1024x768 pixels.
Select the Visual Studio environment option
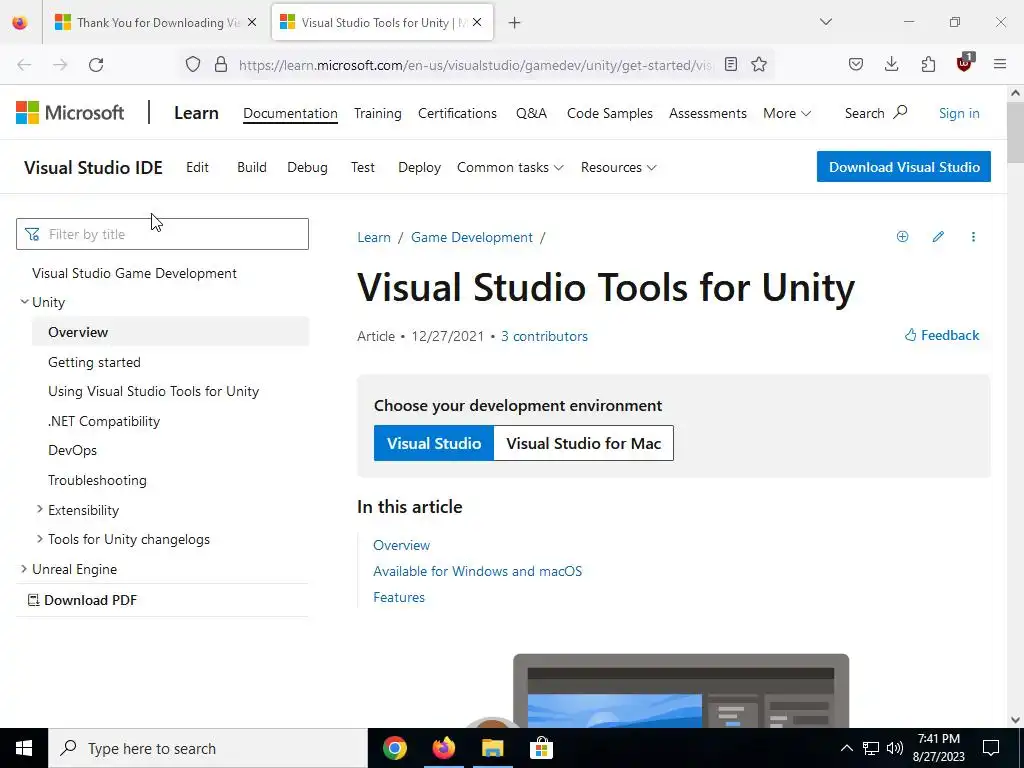[434, 443]
